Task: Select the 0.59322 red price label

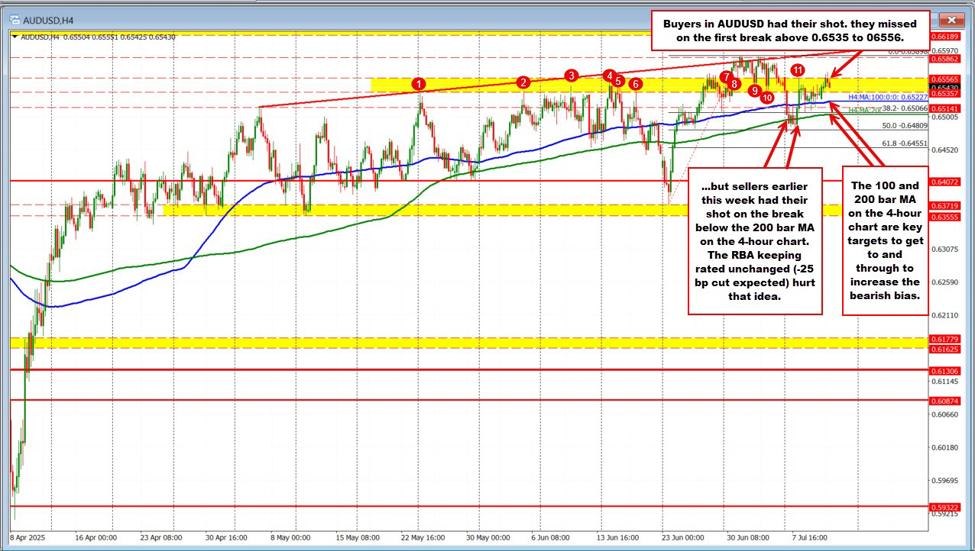Action: point(944,507)
